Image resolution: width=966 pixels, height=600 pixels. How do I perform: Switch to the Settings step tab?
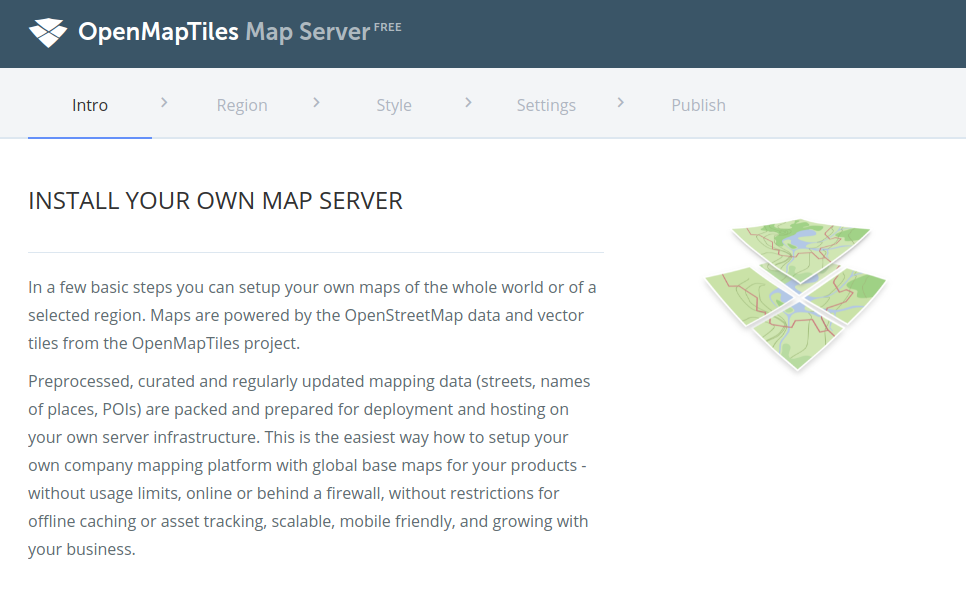point(546,105)
